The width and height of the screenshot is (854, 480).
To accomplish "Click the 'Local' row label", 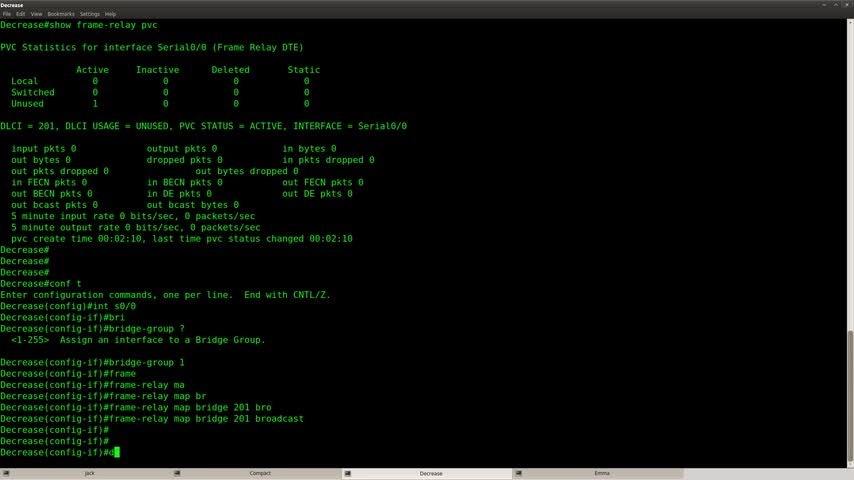I will (x=25, y=81).
